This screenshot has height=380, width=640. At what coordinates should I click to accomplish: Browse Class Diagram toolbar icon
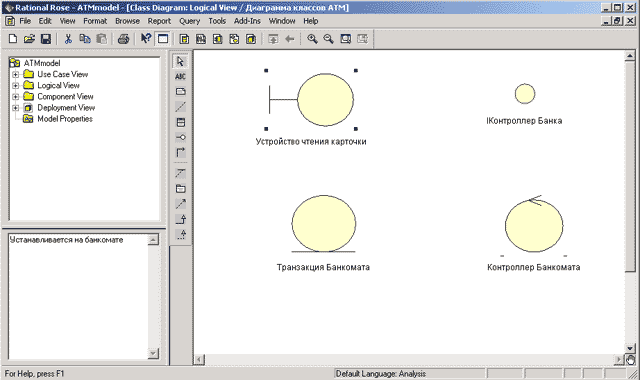click(x=184, y=39)
